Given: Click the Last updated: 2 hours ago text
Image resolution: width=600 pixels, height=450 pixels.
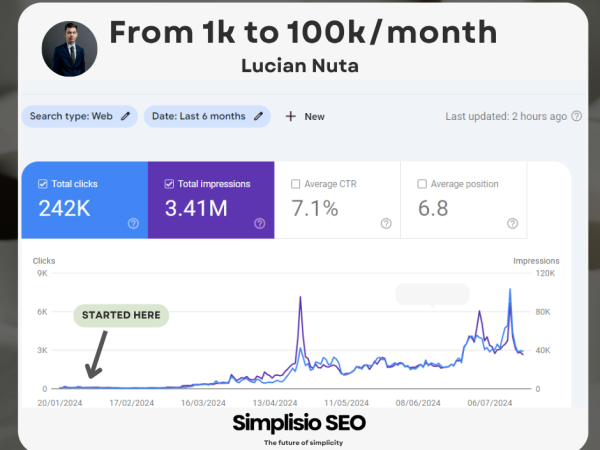Looking at the screenshot, I should [x=506, y=116].
